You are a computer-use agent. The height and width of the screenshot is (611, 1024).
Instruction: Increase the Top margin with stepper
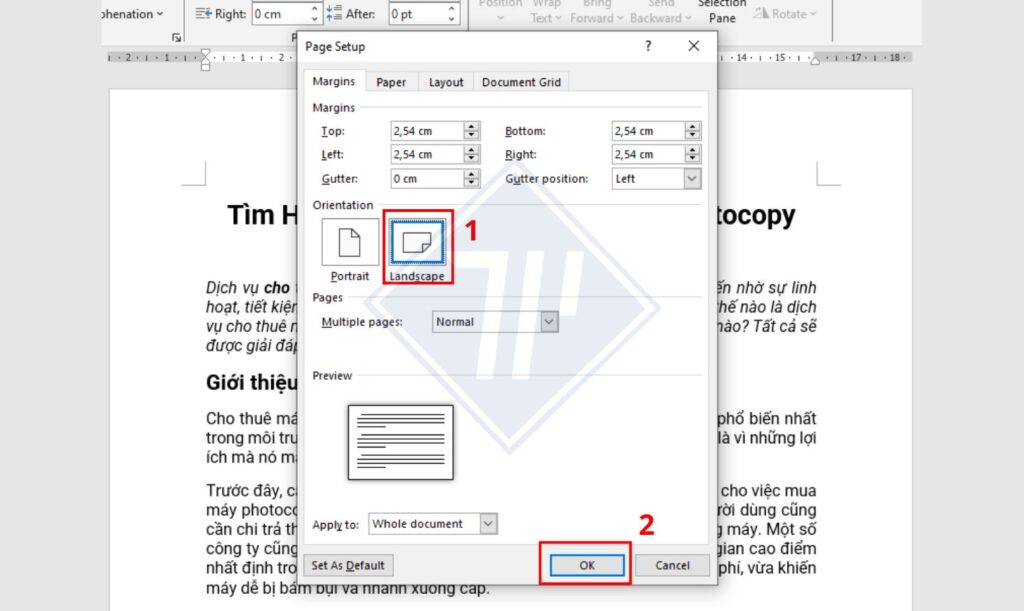pyautogui.click(x=472, y=126)
